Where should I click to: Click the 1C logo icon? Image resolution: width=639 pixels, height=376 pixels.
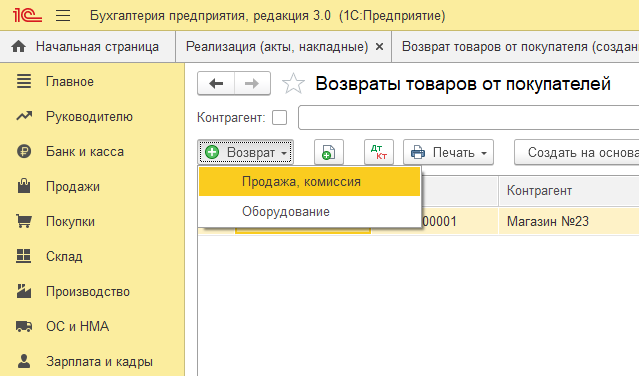click(x=27, y=15)
